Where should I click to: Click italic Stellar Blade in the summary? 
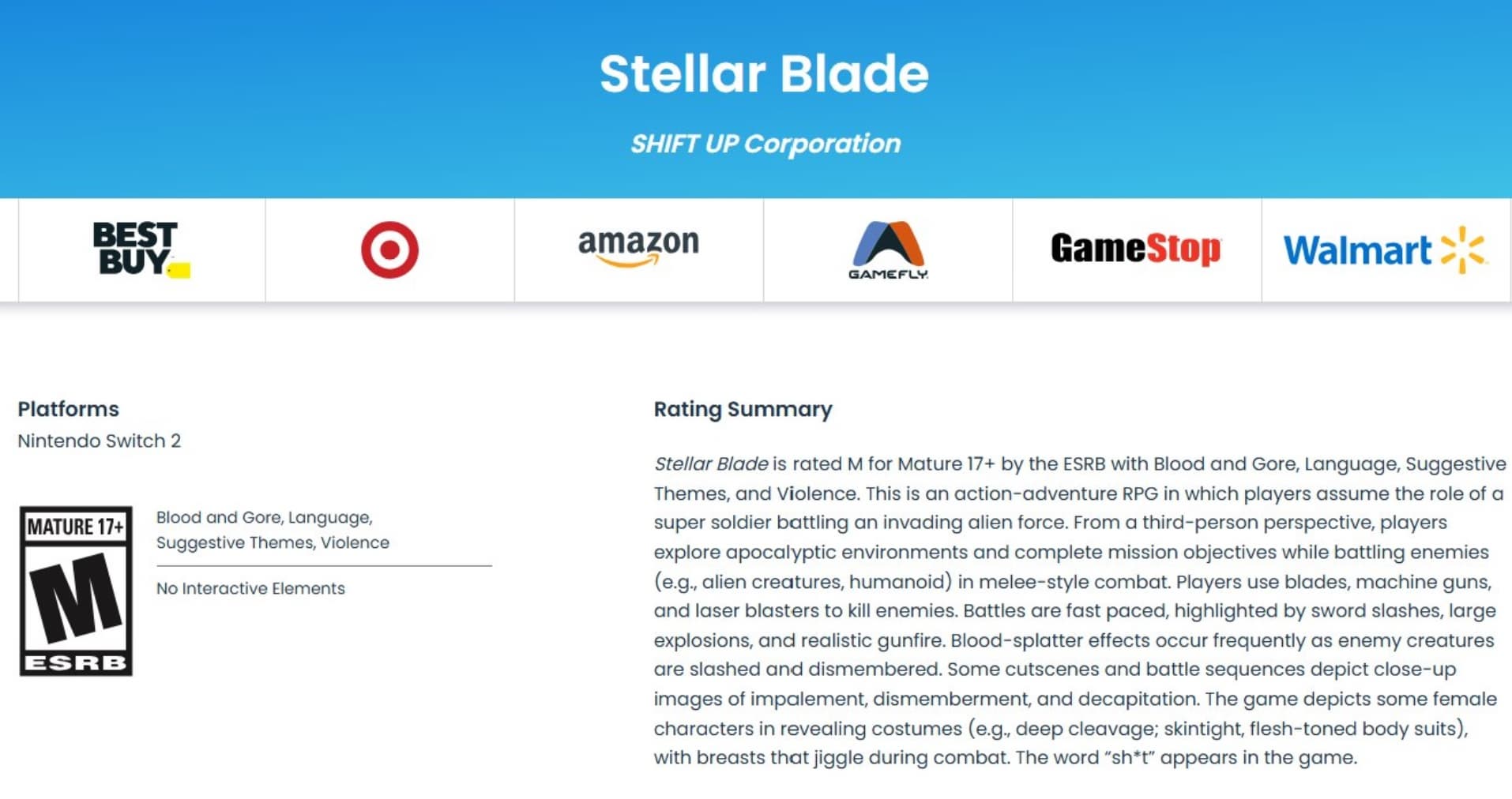click(711, 463)
